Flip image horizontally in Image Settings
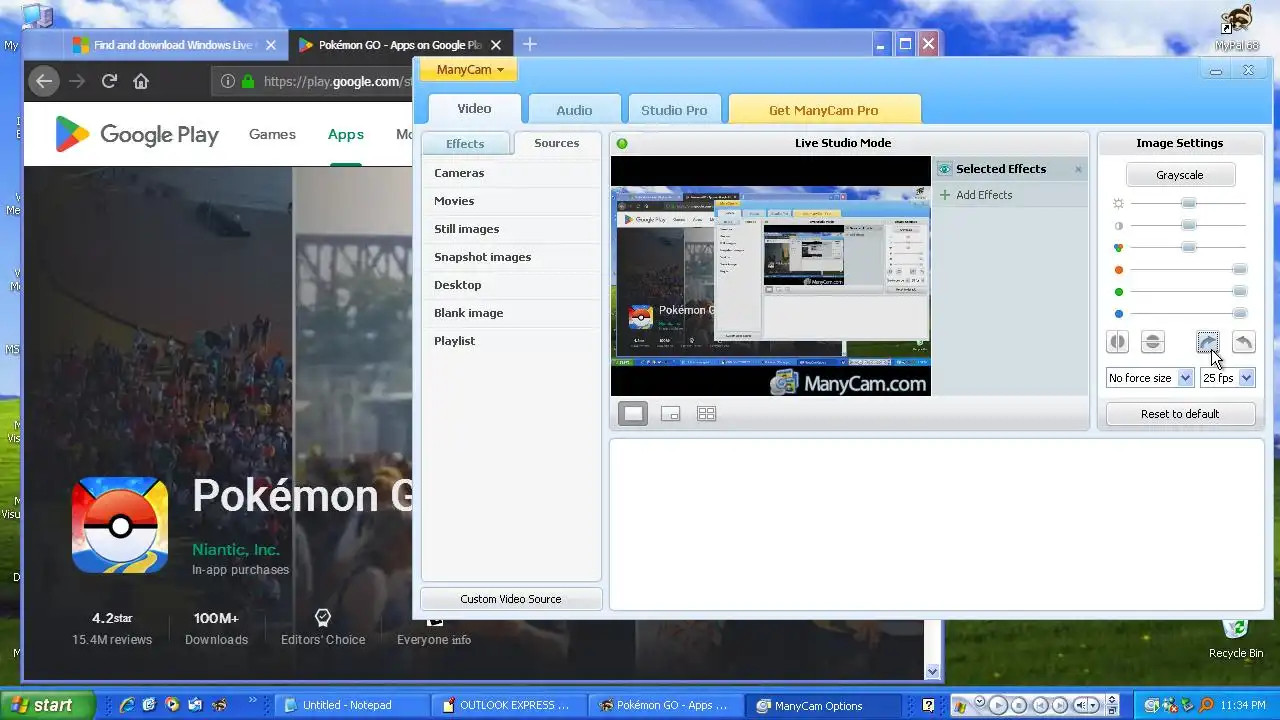 click(x=1117, y=342)
